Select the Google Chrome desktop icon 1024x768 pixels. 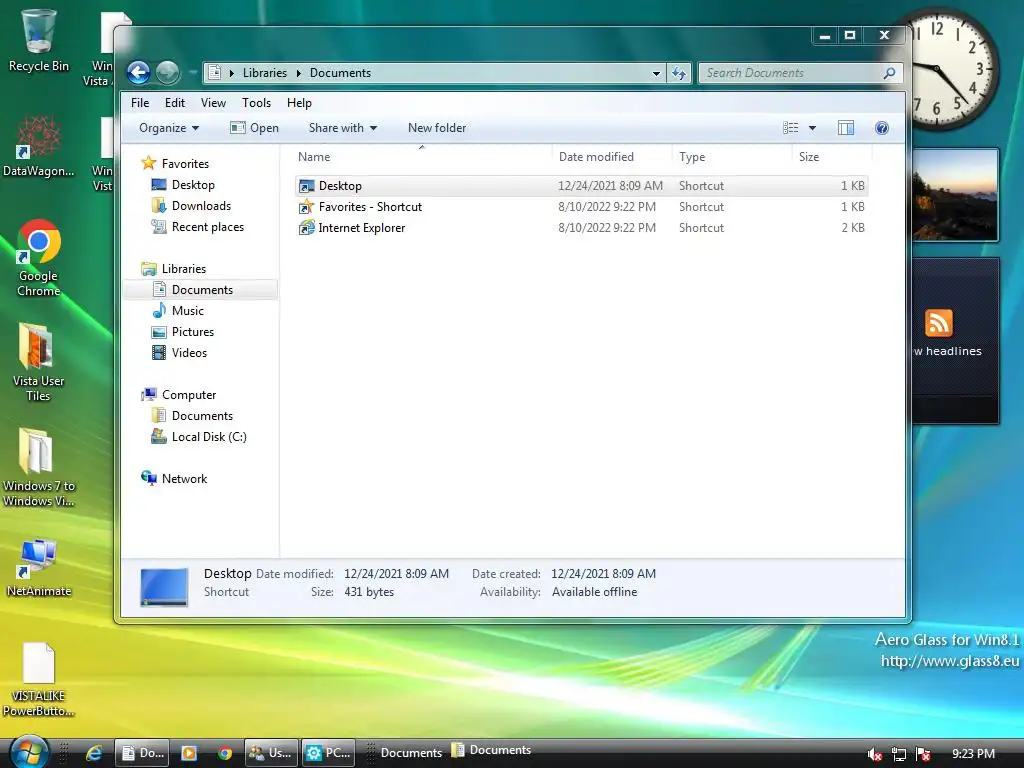click(38, 258)
